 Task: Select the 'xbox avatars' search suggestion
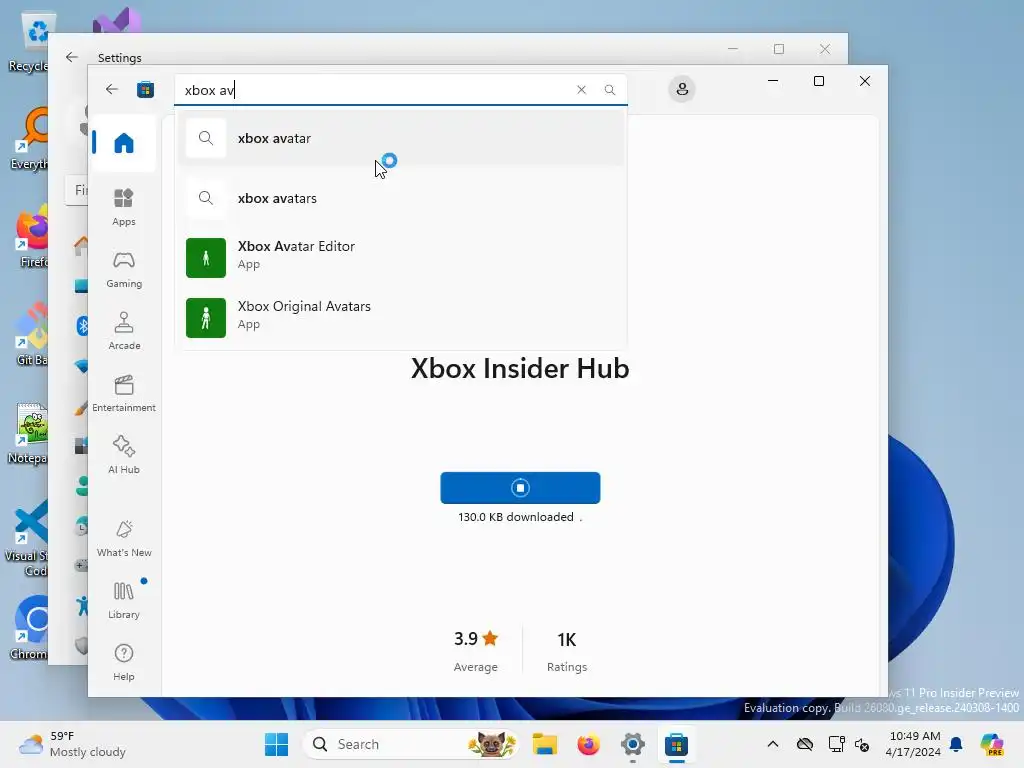click(401, 198)
